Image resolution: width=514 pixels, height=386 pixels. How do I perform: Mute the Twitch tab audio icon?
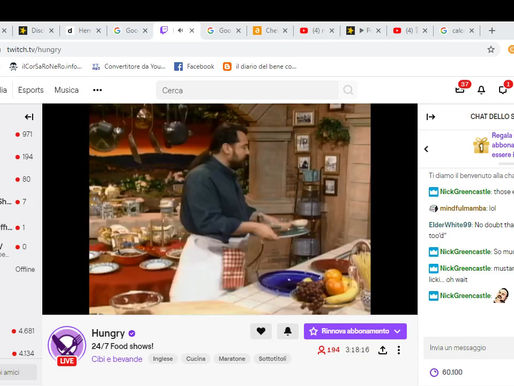[180, 31]
